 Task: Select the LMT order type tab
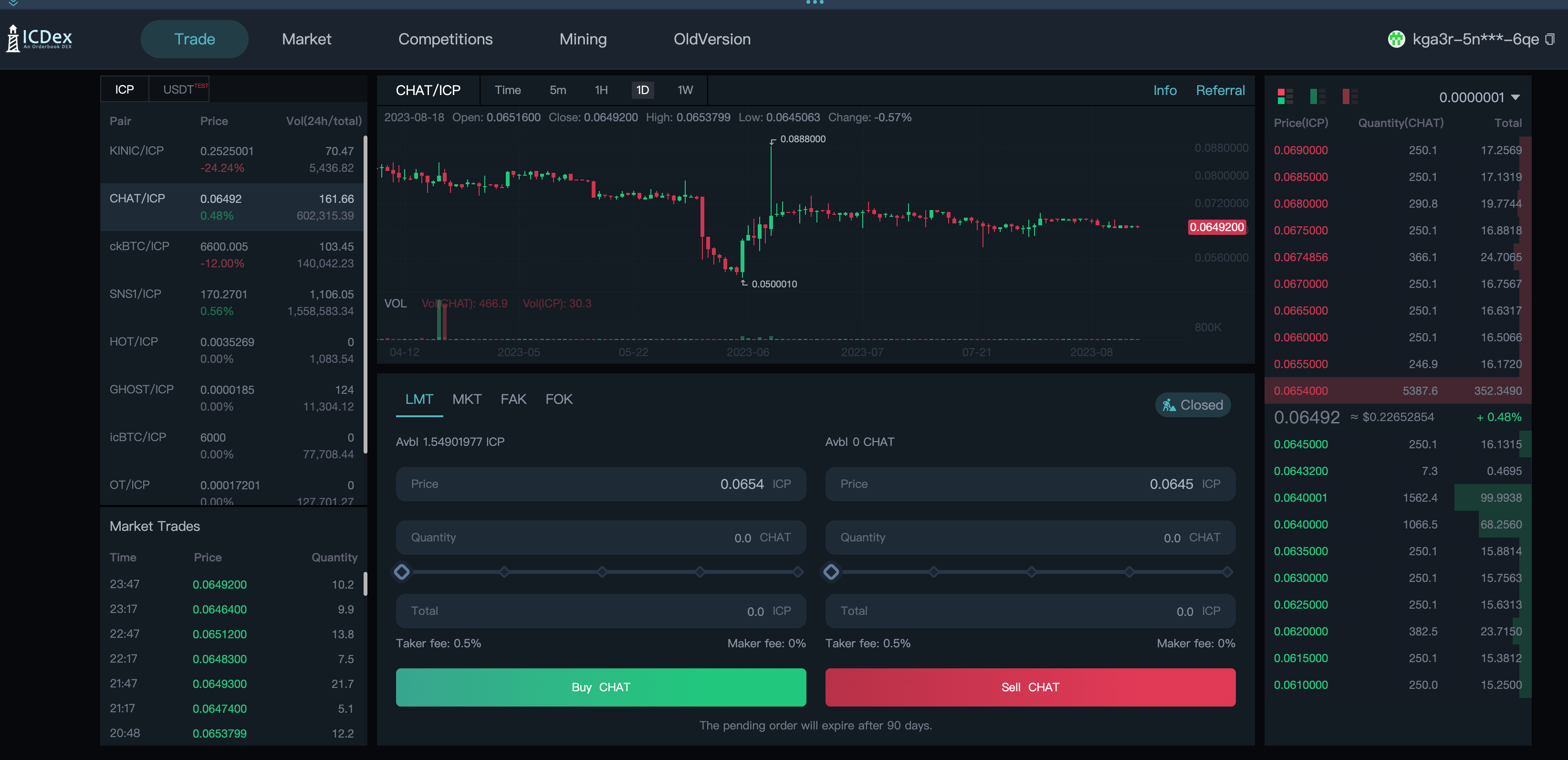(x=419, y=400)
